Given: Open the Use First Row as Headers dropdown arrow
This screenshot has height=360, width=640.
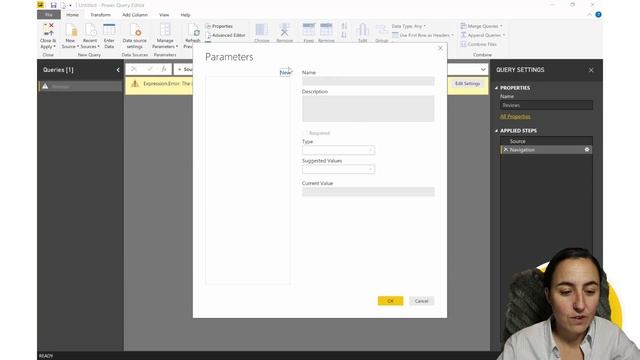Looking at the screenshot, I should (452, 35).
